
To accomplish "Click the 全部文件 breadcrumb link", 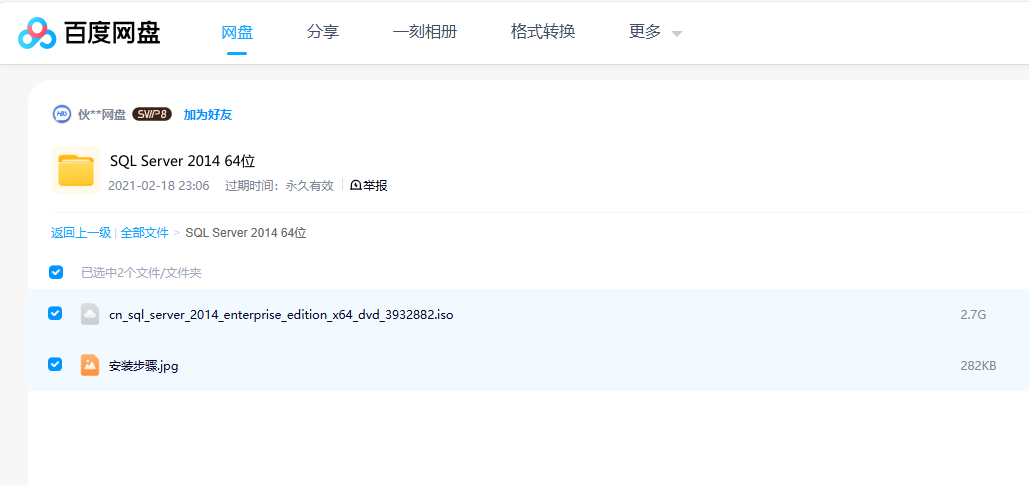I will [x=145, y=233].
